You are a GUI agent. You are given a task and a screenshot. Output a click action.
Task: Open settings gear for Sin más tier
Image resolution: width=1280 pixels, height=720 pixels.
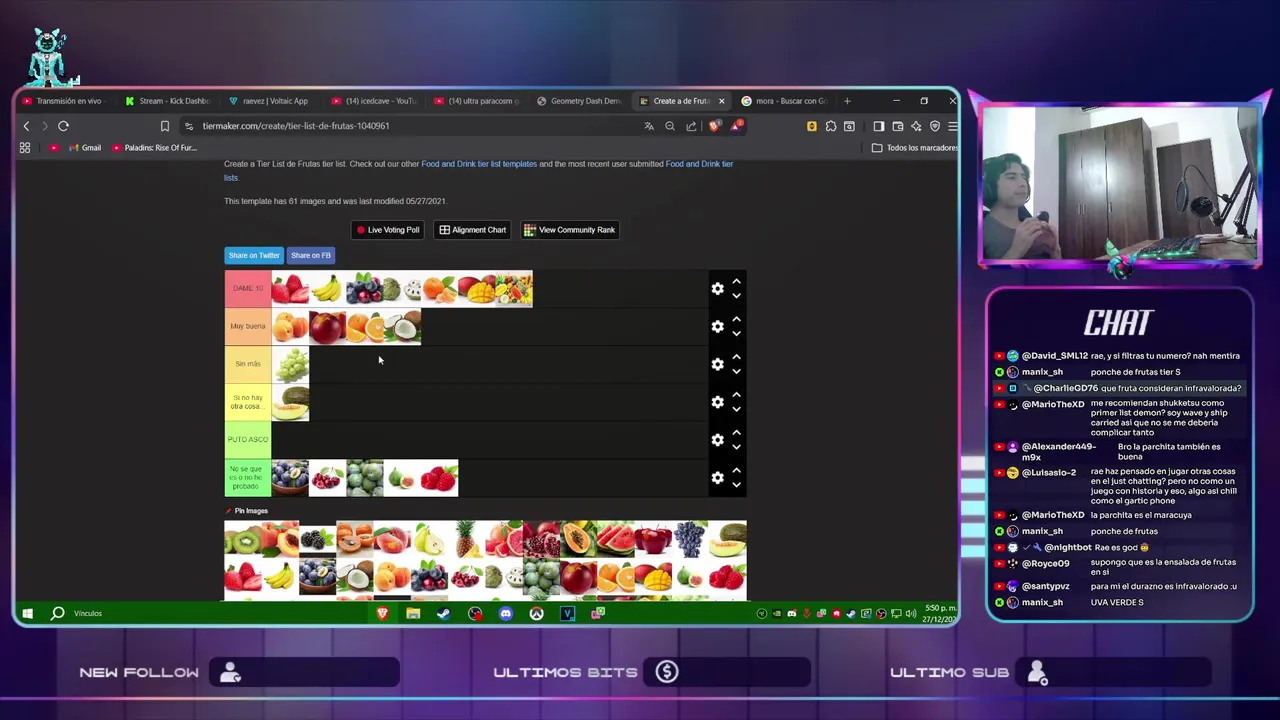tap(717, 364)
